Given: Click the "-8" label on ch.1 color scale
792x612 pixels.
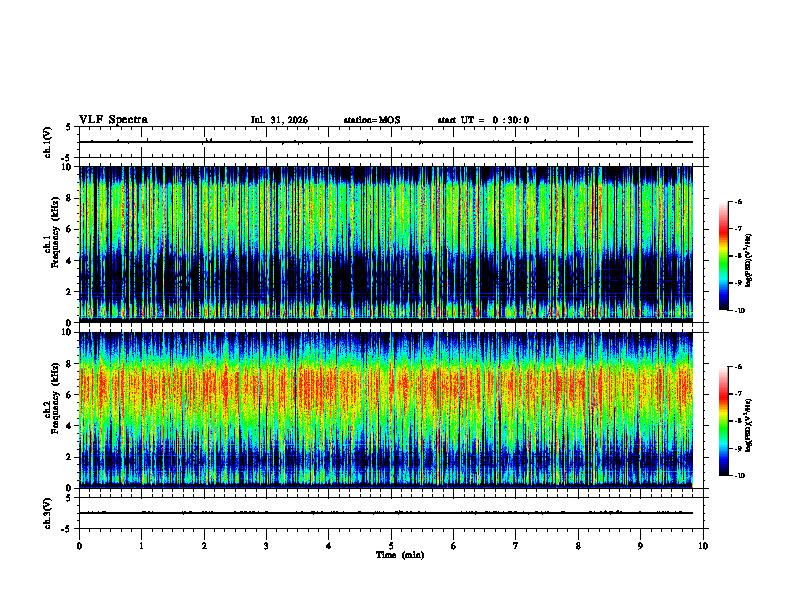Looking at the screenshot, I should 738,256.
